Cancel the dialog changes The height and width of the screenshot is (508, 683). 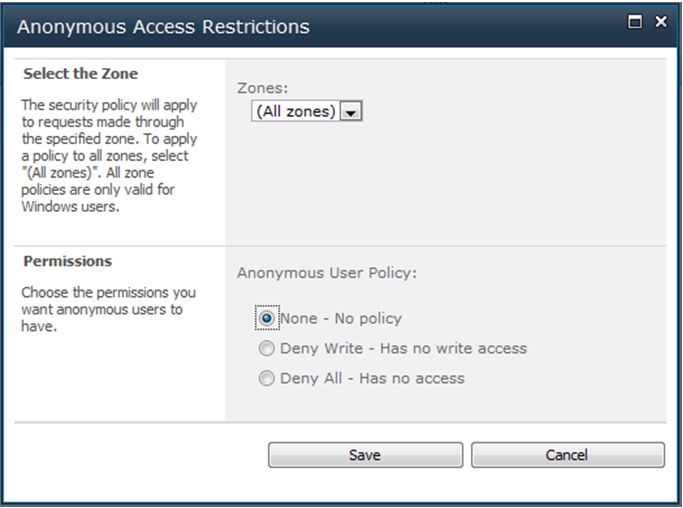click(568, 455)
